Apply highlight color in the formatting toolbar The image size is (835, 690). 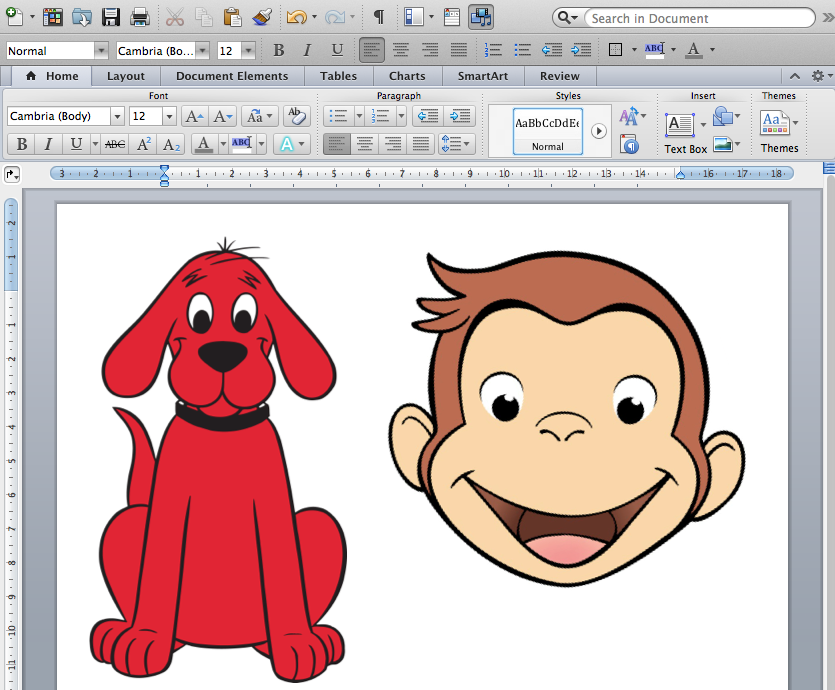654,50
